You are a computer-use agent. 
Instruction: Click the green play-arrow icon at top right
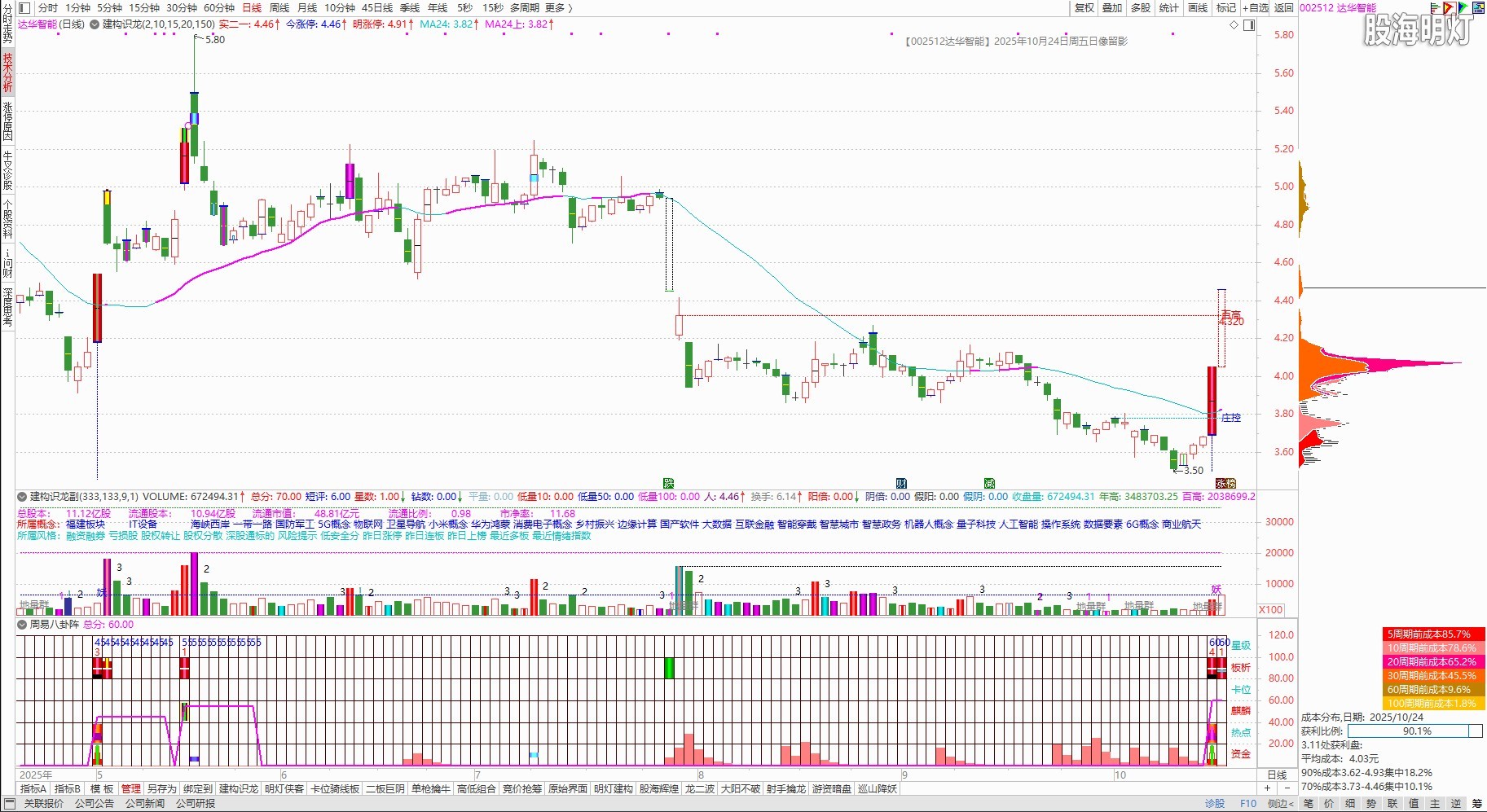pyautogui.click(x=1463, y=7)
